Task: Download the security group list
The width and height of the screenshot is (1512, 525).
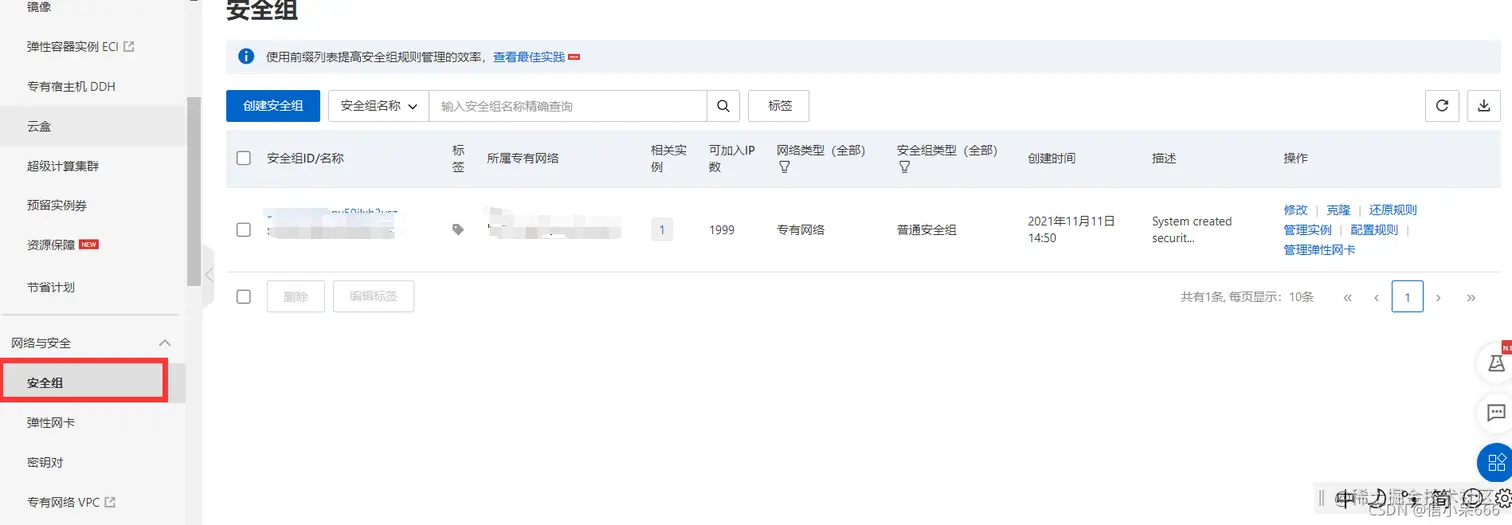Action: [1484, 106]
